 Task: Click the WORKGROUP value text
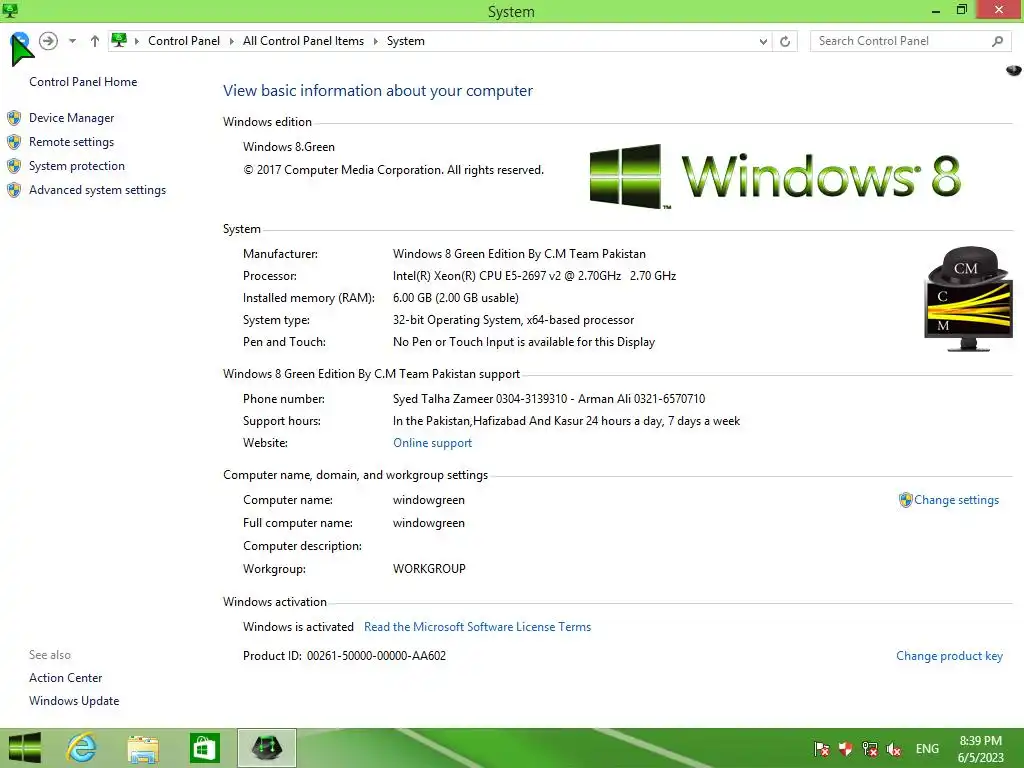[429, 569]
